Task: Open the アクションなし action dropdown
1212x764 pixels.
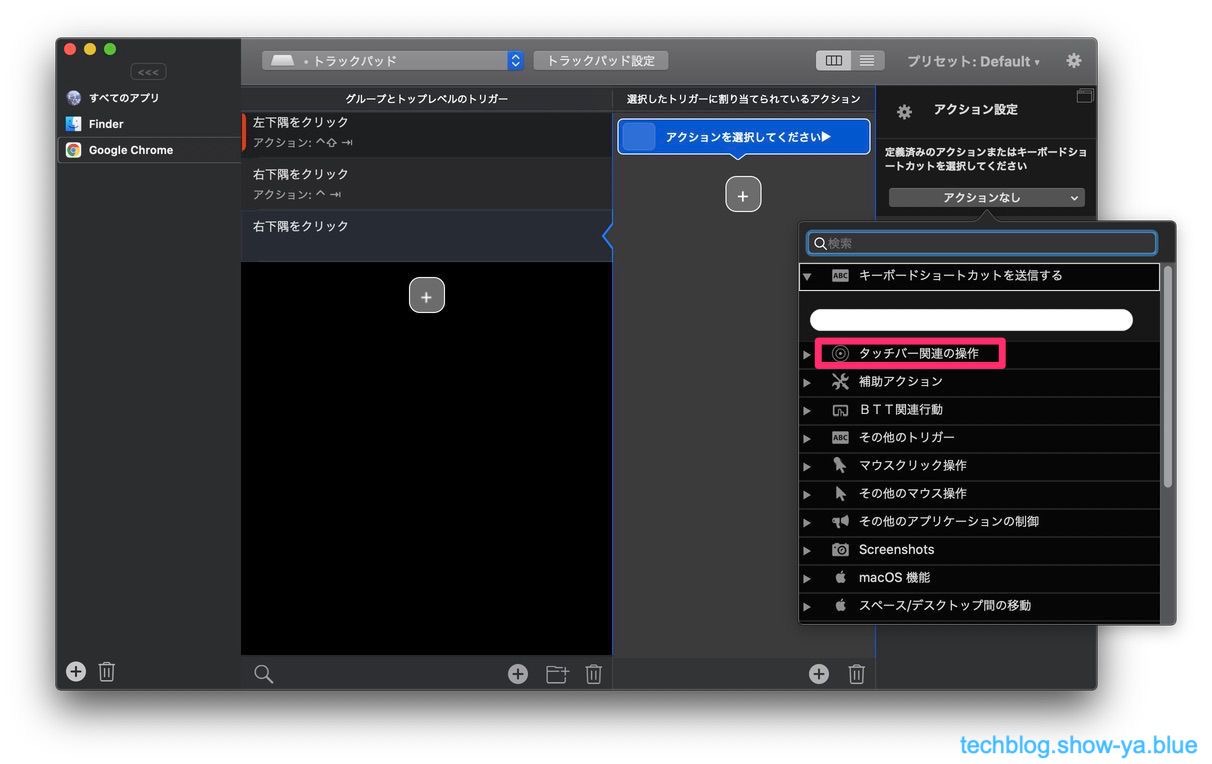Action: (986, 198)
